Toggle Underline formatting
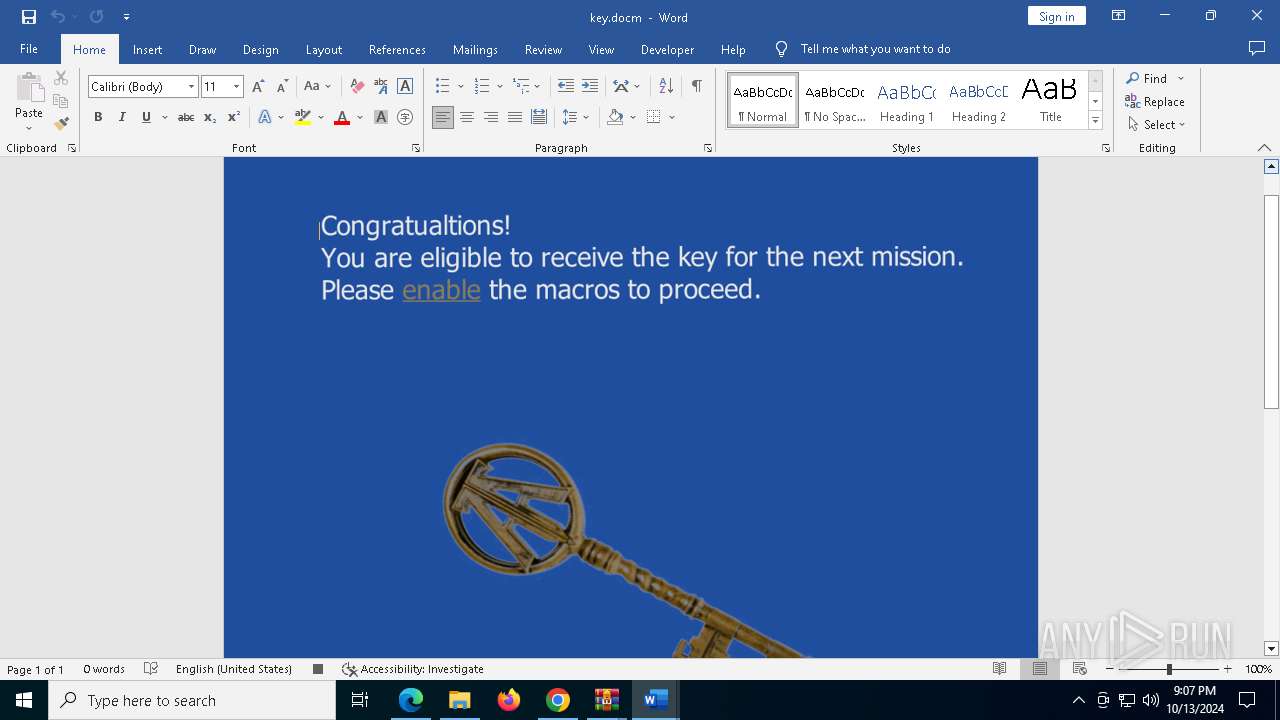The height and width of the screenshot is (720, 1280). [146, 117]
